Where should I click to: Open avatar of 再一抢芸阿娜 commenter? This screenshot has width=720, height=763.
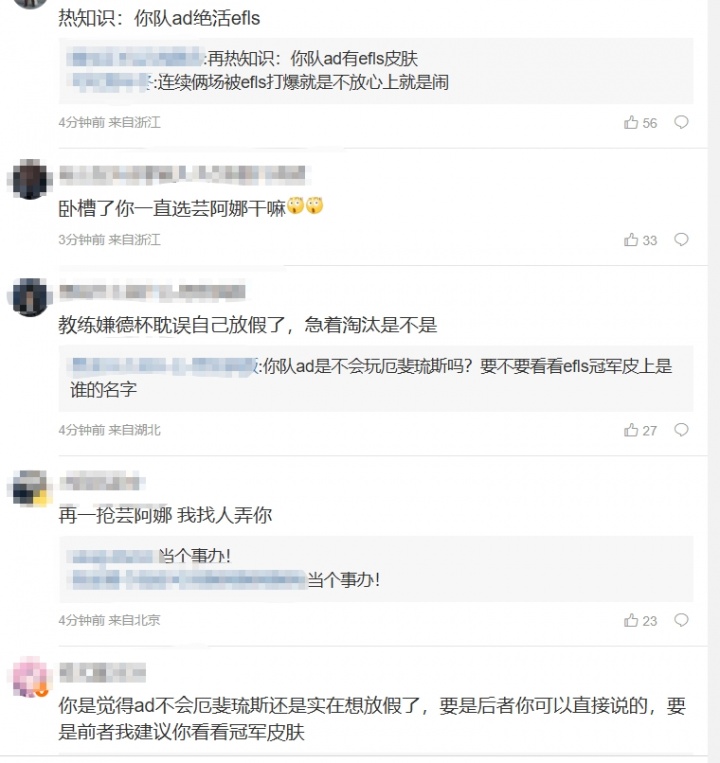(x=31, y=488)
